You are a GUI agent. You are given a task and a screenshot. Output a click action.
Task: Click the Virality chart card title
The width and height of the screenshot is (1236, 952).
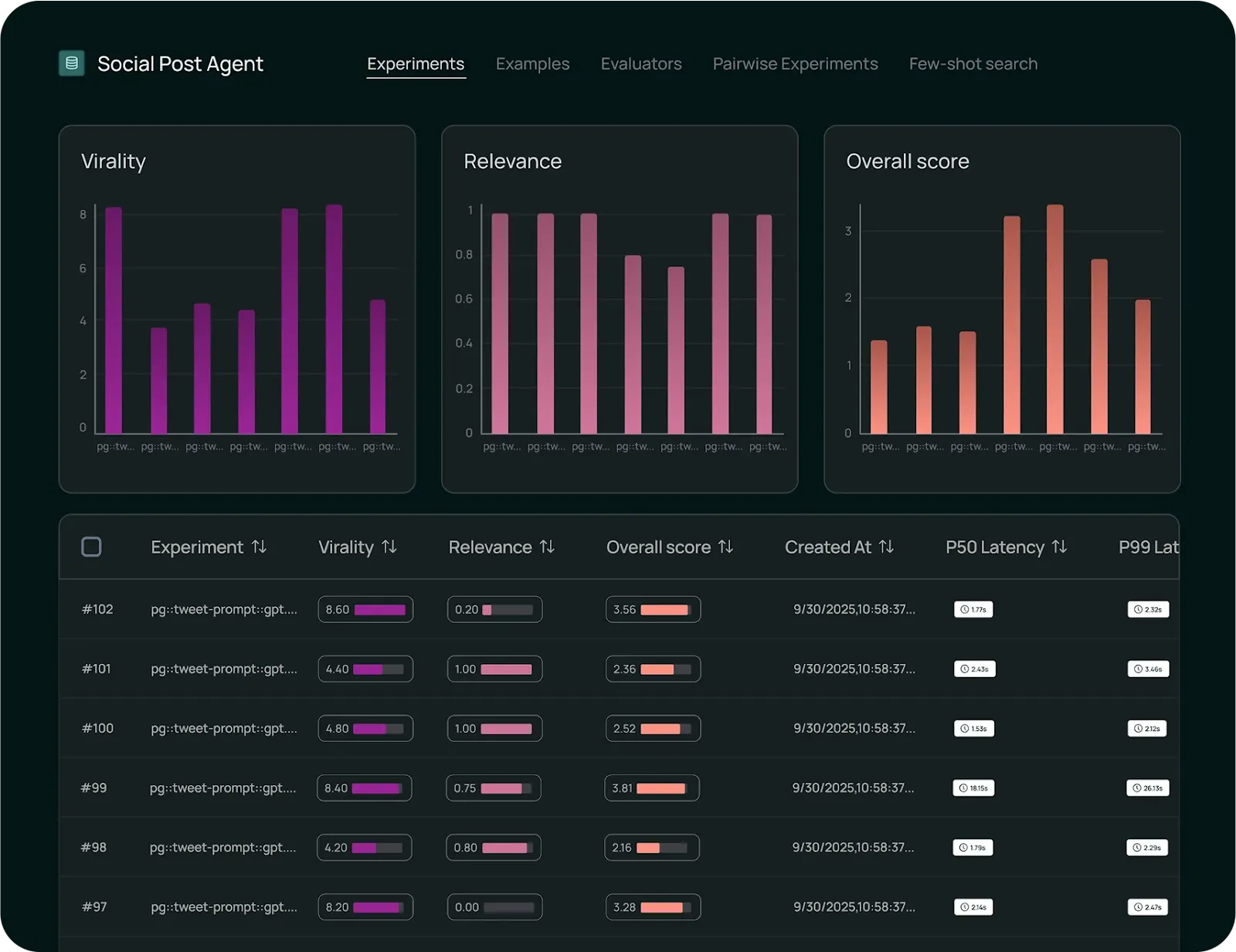point(114,161)
